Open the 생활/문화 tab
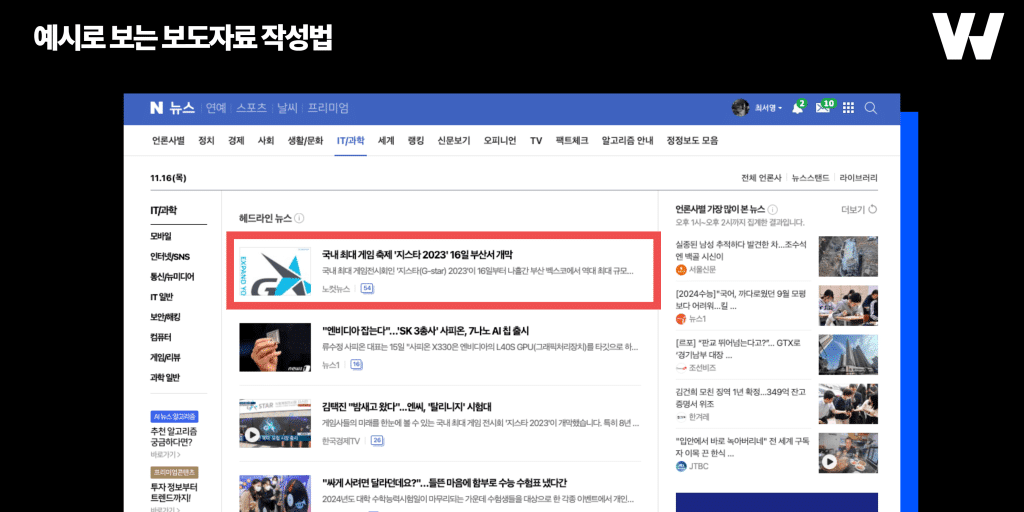The image size is (1024, 512). [306, 140]
